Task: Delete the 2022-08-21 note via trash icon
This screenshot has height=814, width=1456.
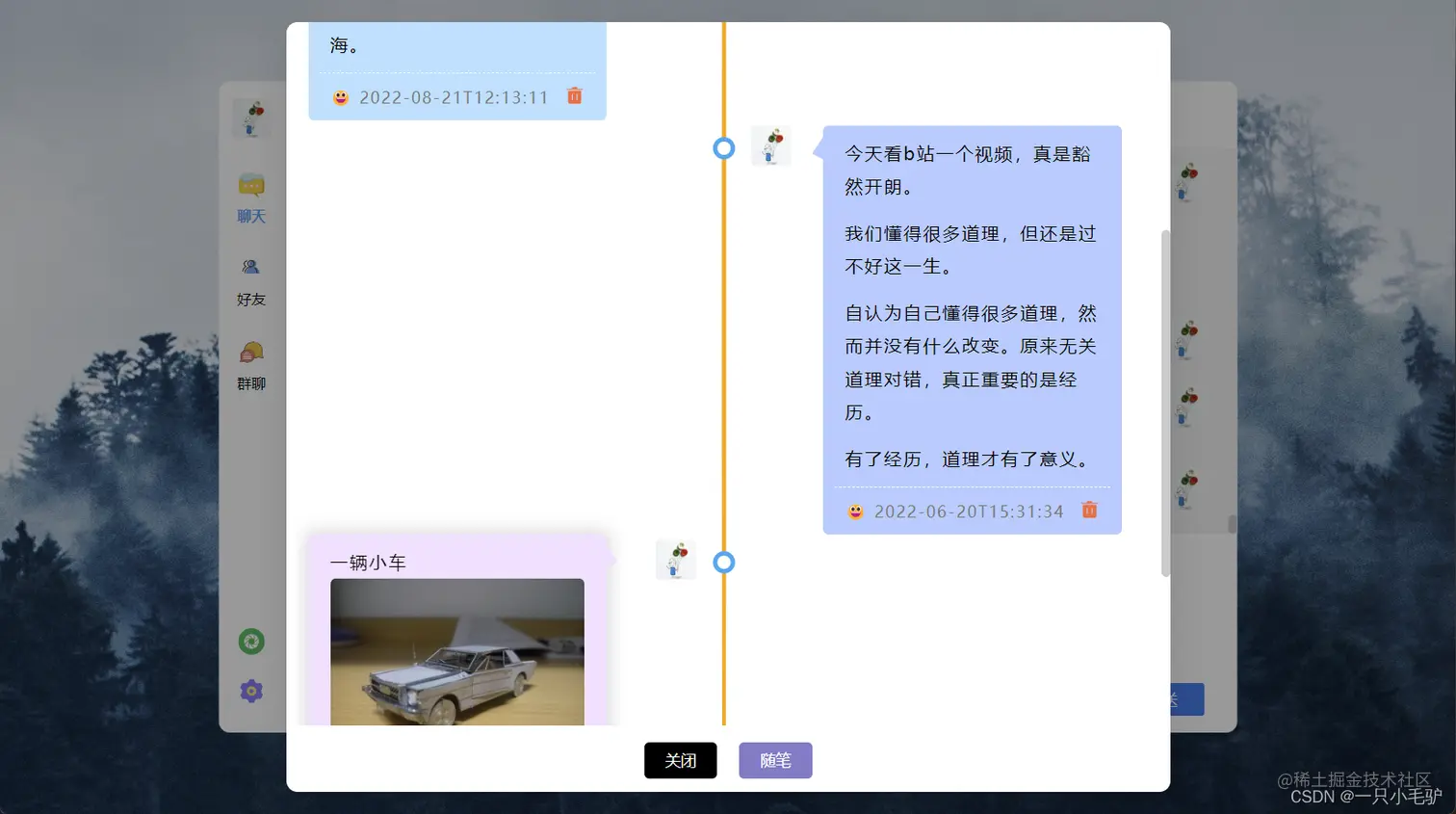Action: pos(574,96)
